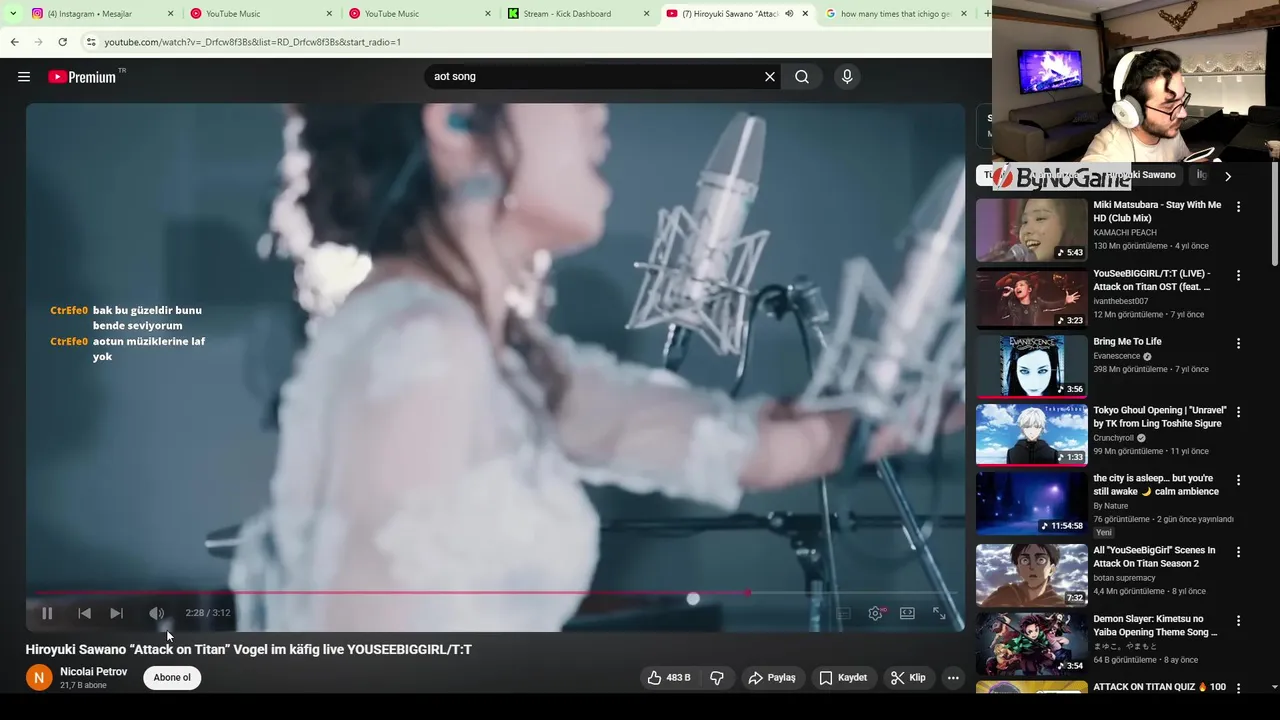The image size is (1280, 720).
Task: Close the Instagram Mesajlar tab
Action: pos(170,14)
